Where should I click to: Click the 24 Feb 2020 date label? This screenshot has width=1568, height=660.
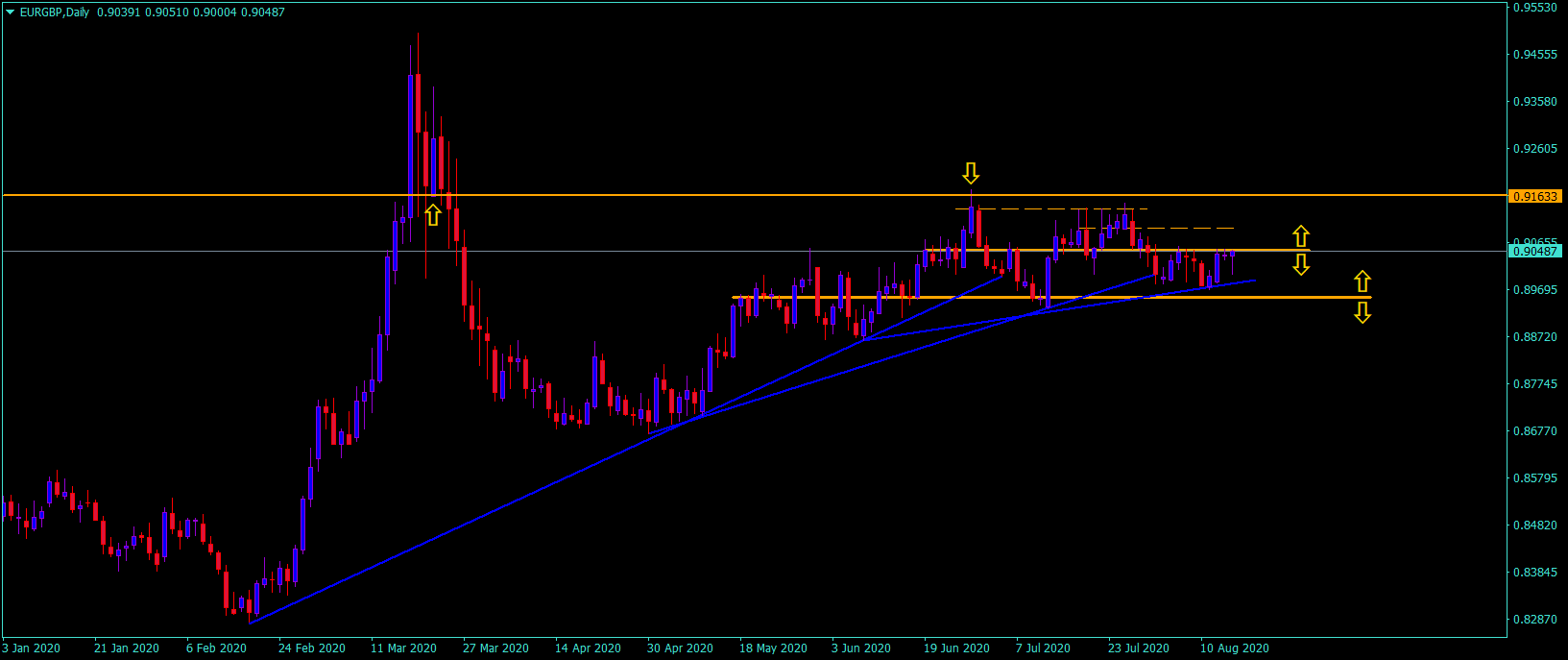click(312, 648)
